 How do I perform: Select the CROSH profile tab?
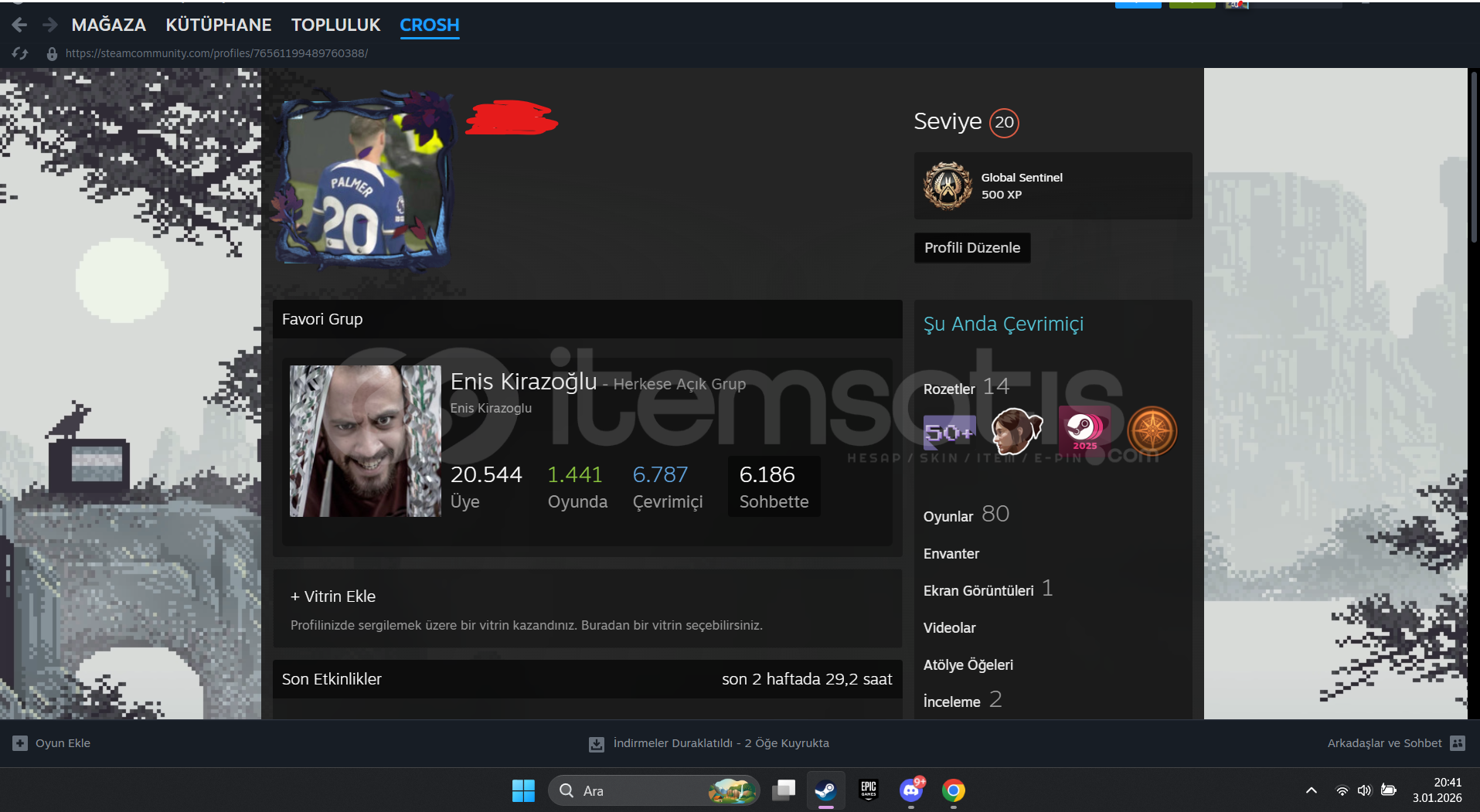pos(430,25)
